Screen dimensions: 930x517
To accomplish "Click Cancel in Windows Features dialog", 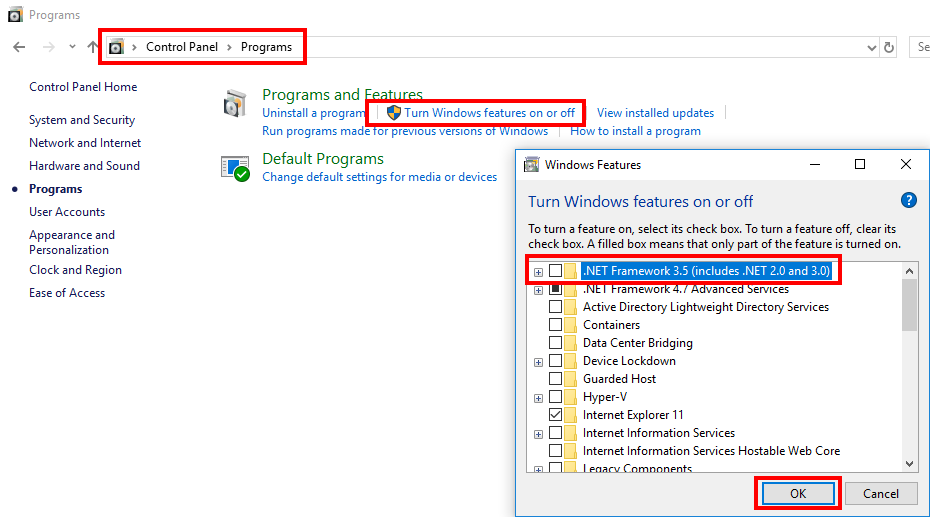I will (881, 493).
